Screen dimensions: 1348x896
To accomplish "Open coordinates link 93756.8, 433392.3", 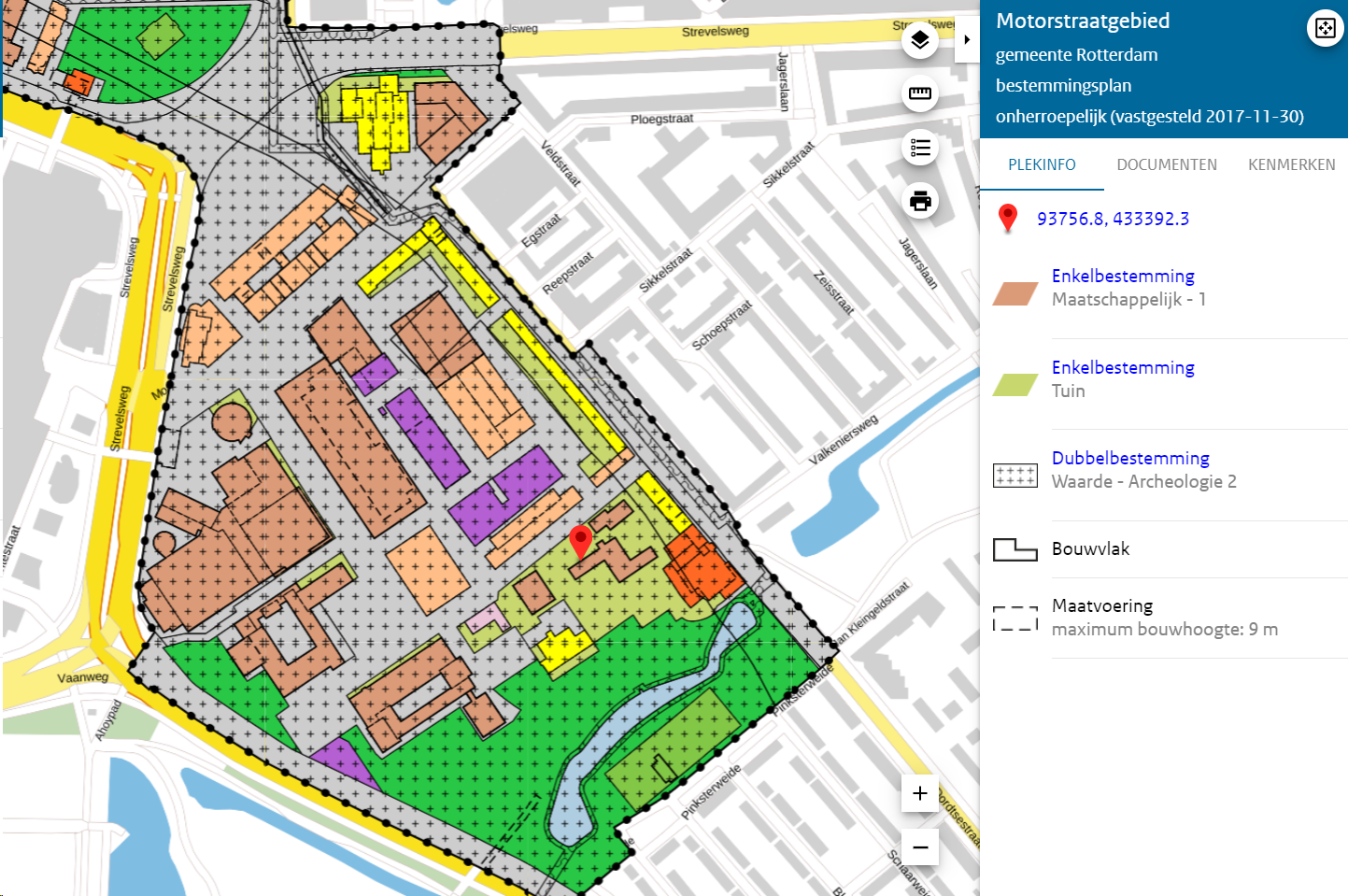I will [x=1113, y=219].
